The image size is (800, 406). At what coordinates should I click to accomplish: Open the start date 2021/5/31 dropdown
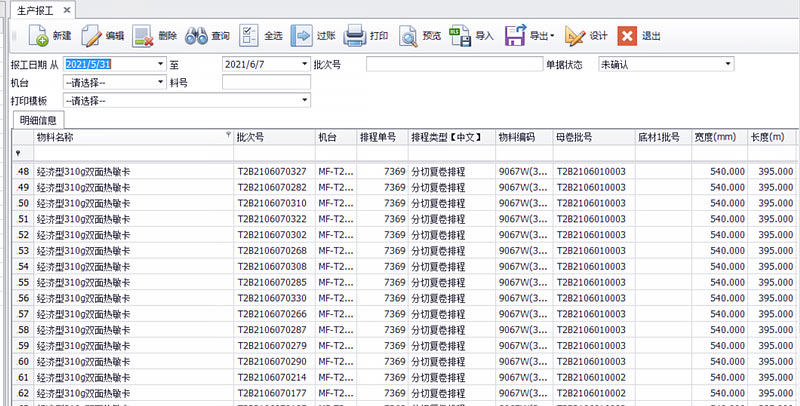pos(160,64)
